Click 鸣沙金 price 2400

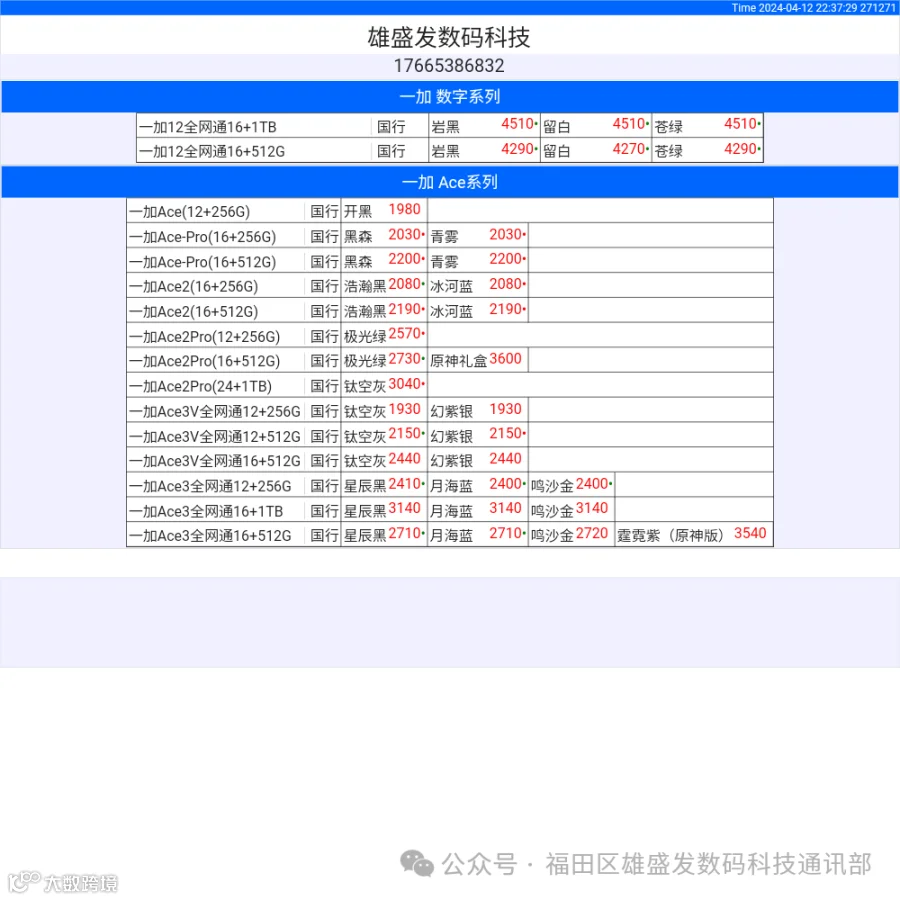pos(592,484)
